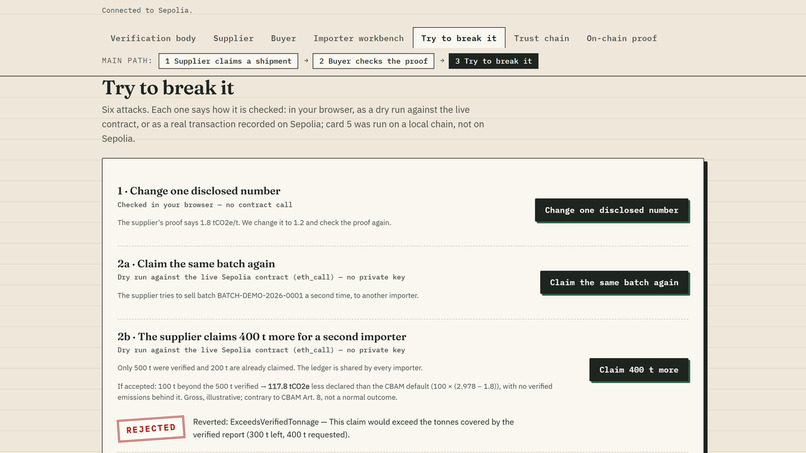Click the bold '117.8 tCO2e' value
Image resolution: width=806 pixels, height=453 pixels.
(x=288, y=386)
